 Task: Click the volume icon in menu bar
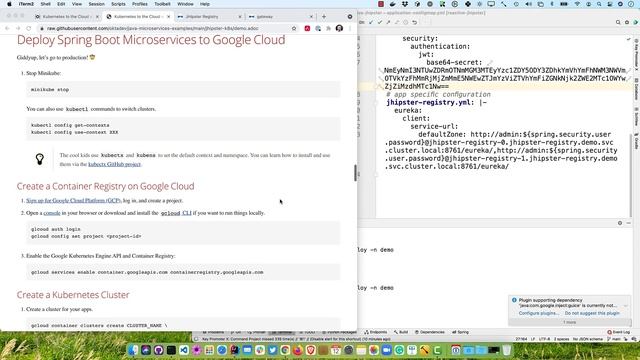click(529, 4)
